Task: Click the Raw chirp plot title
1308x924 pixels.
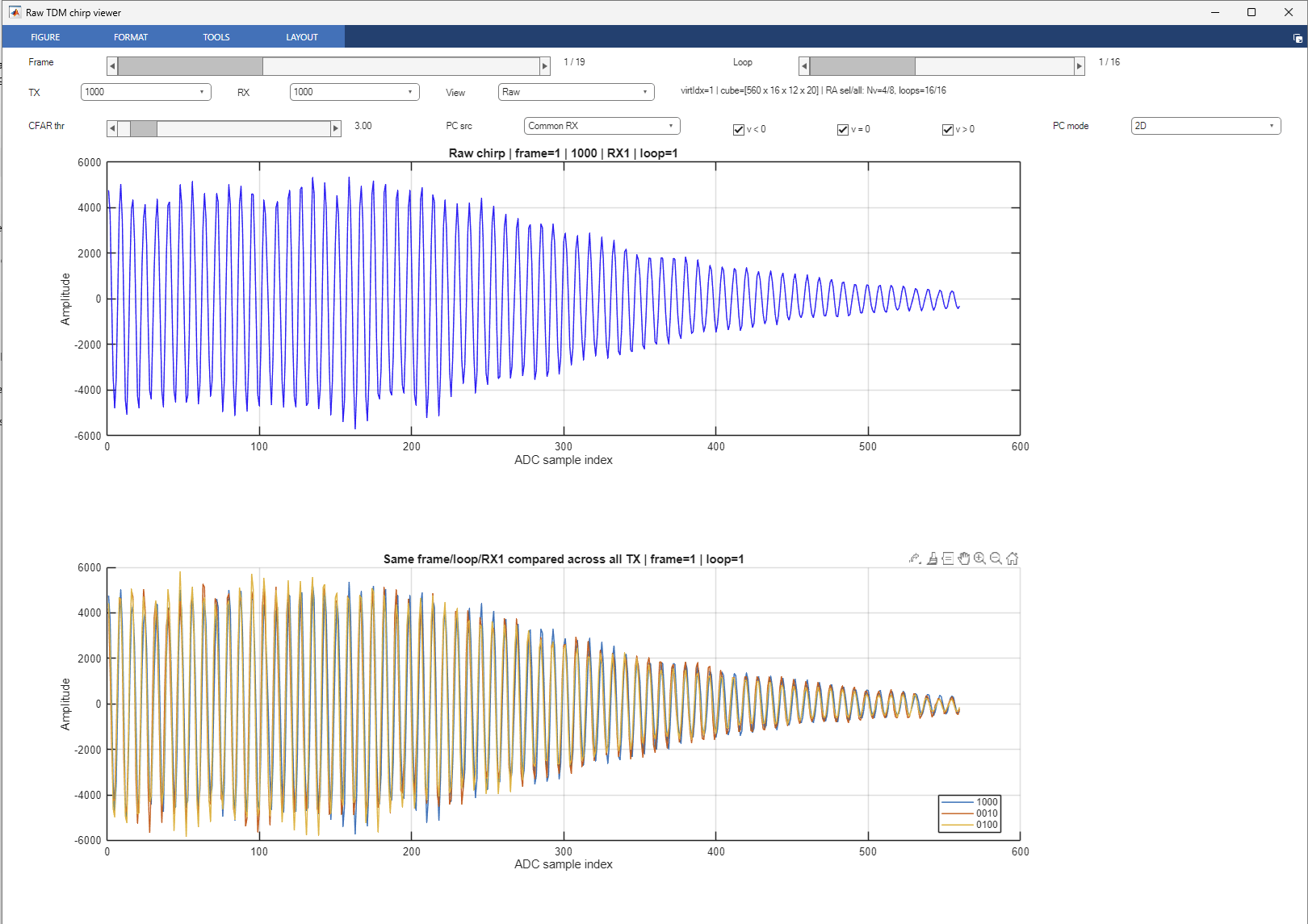Action: pos(564,153)
